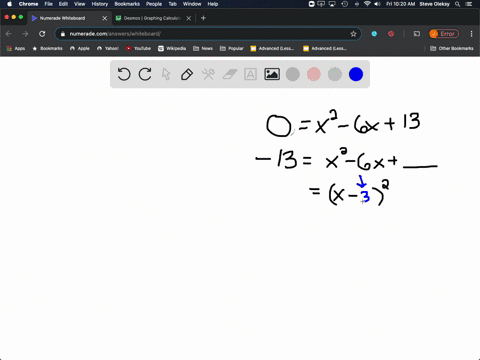
Task: Reload the current page
Action: coord(42,34)
